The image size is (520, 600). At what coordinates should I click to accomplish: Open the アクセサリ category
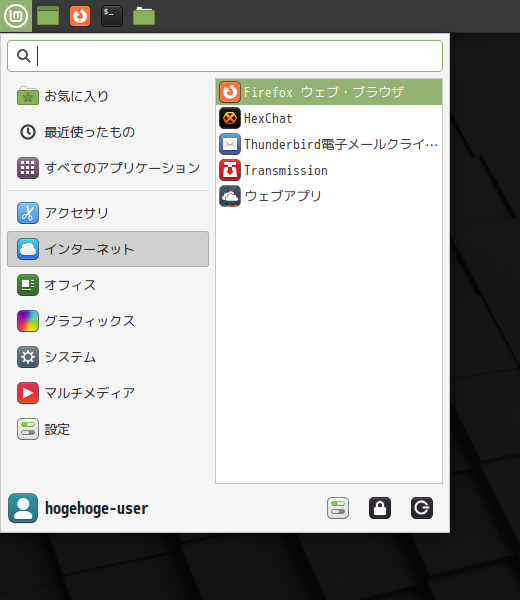[108, 213]
